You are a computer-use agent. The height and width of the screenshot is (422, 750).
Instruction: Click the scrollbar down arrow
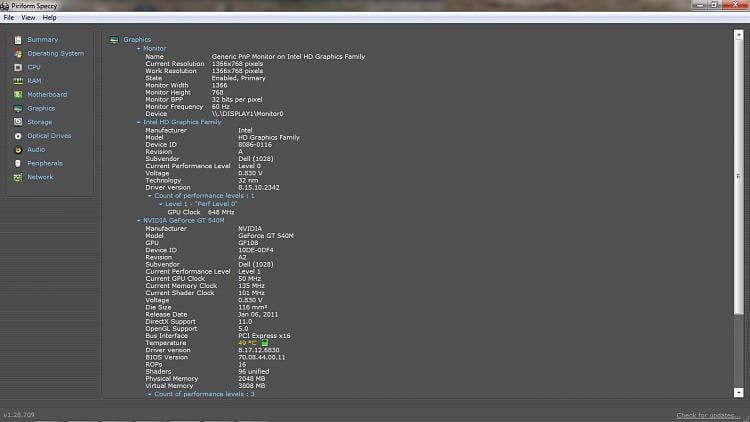(739, 392)
